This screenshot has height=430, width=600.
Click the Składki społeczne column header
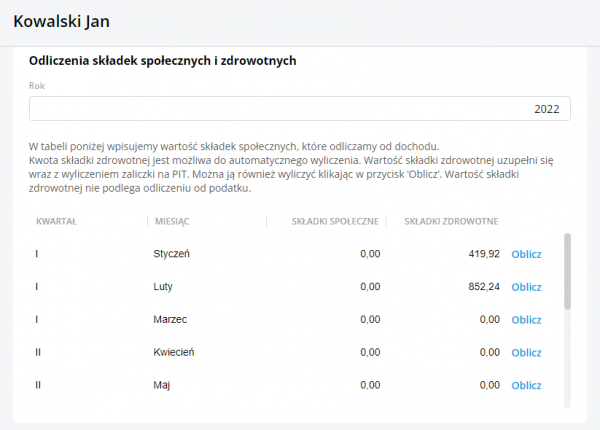pos(334,221)
